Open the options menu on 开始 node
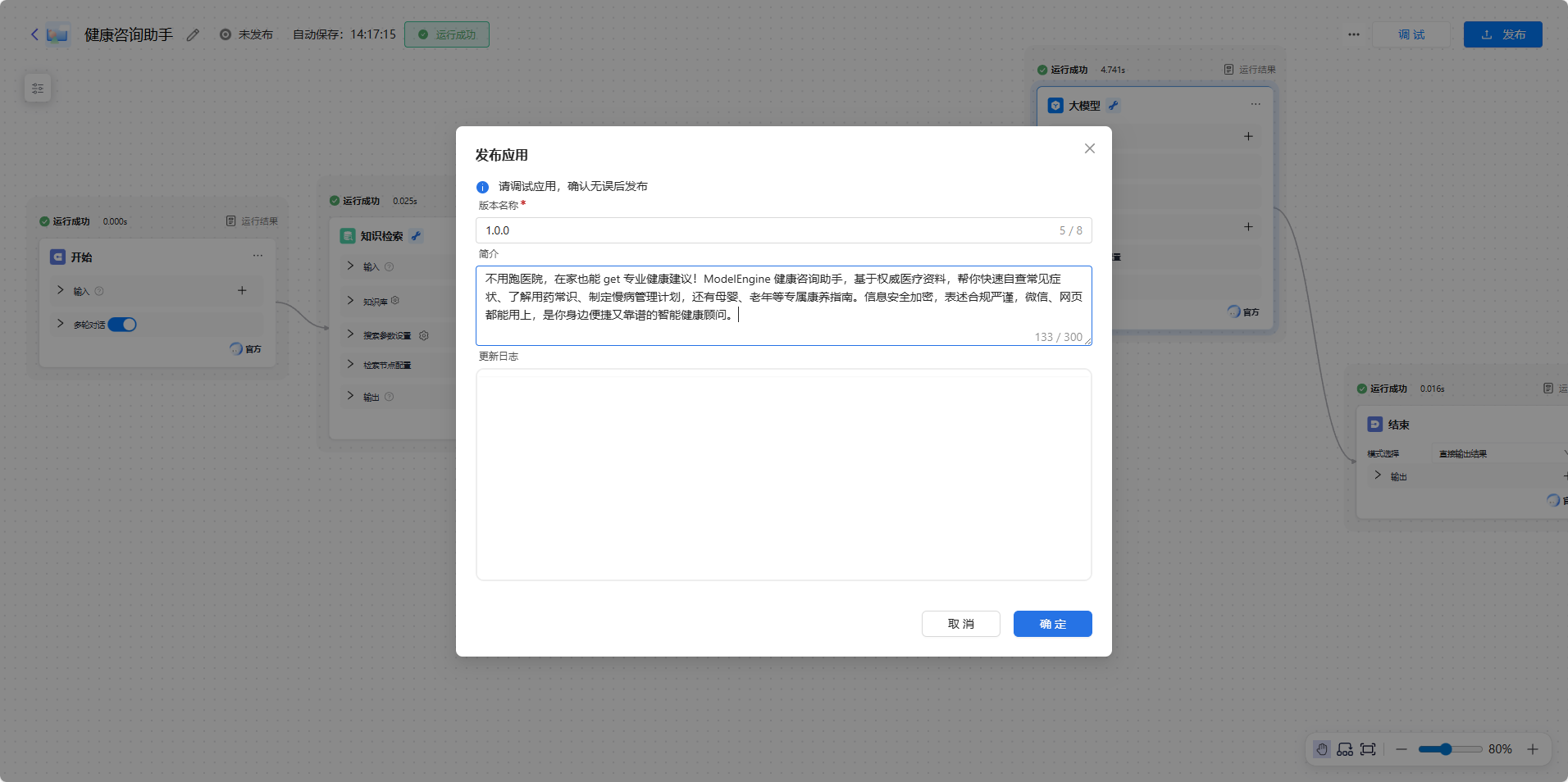The width and height of the screenshot is (1568, 782). [x=258, y=255]
